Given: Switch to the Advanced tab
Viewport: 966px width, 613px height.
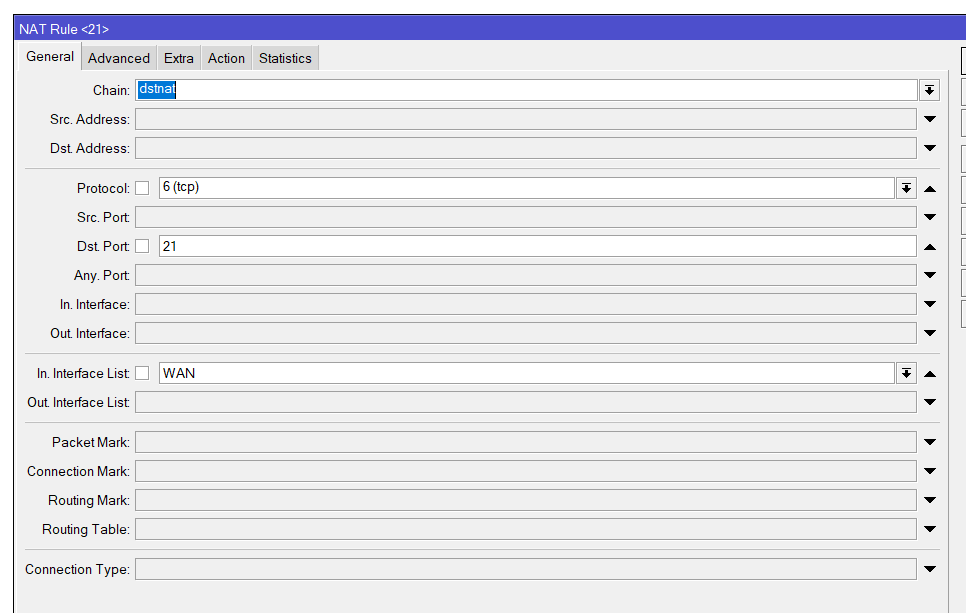Looking at the screenshot, I should pyautogui.click(x=118, y=58).
